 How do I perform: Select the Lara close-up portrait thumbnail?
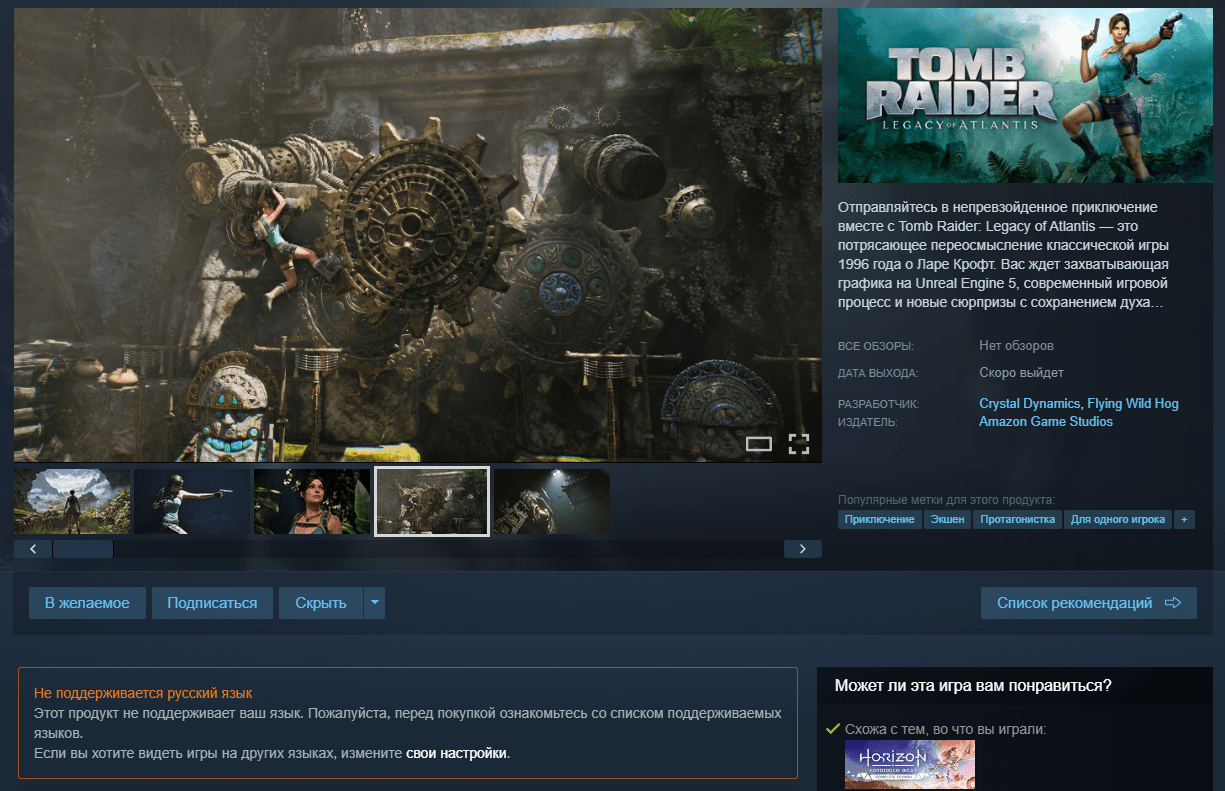(x=312, y=501)
